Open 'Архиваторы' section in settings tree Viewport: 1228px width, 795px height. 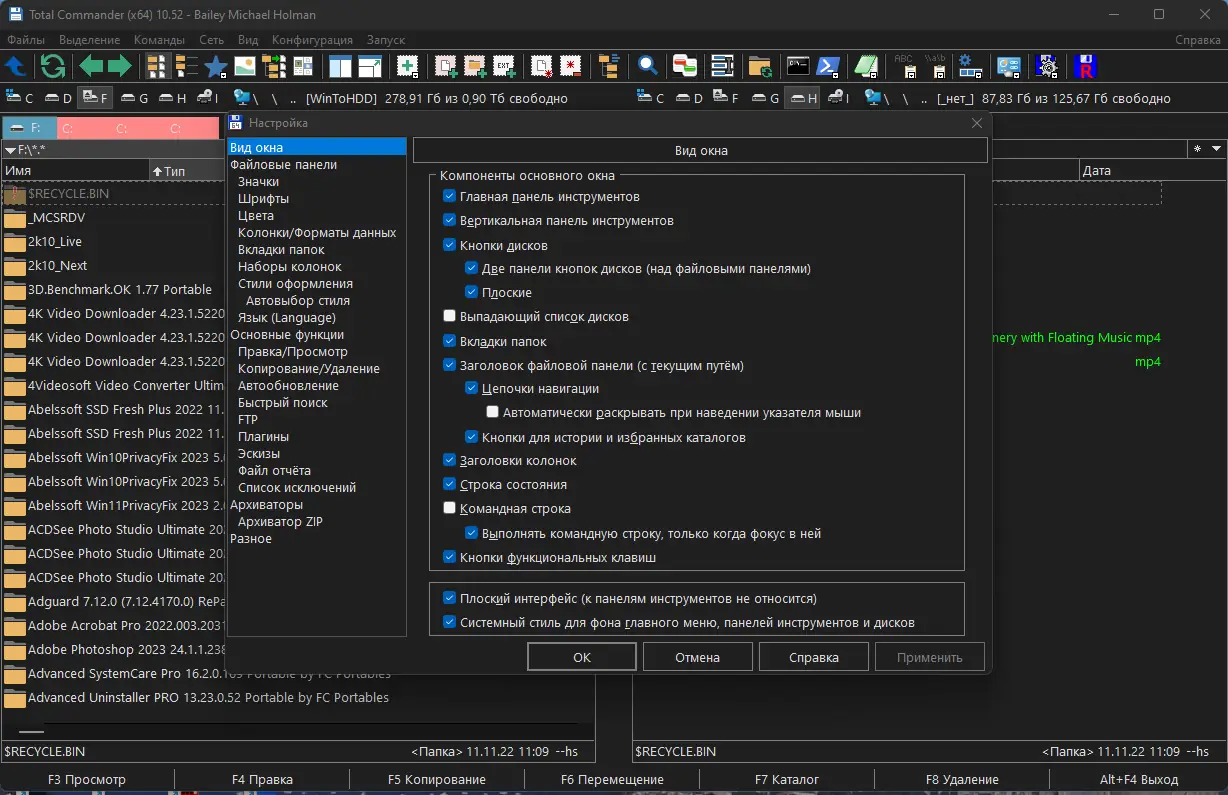point(266,505)
